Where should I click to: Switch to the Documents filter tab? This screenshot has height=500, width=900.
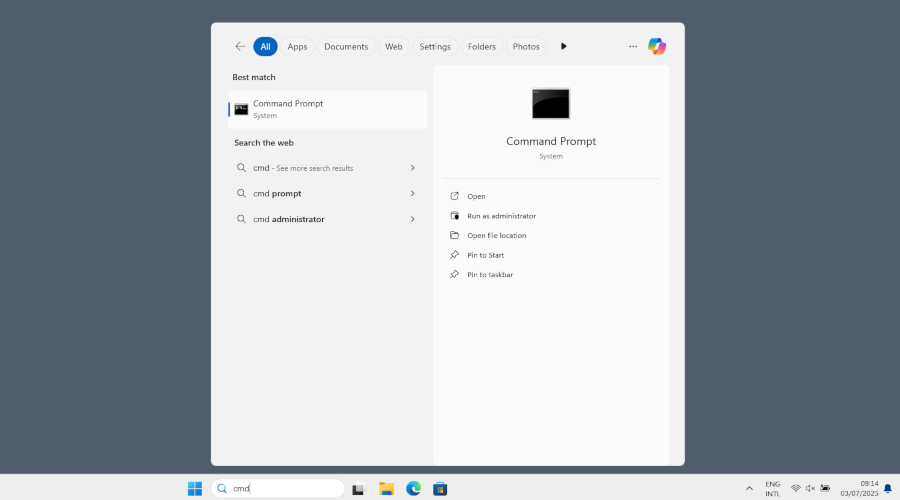[346, 46]
